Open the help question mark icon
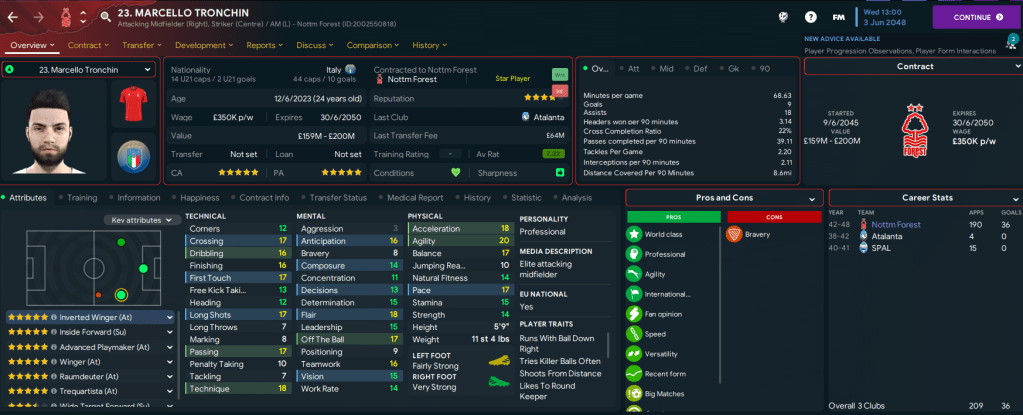Viewport: 1023px width, 415px height. click(811, 17)
